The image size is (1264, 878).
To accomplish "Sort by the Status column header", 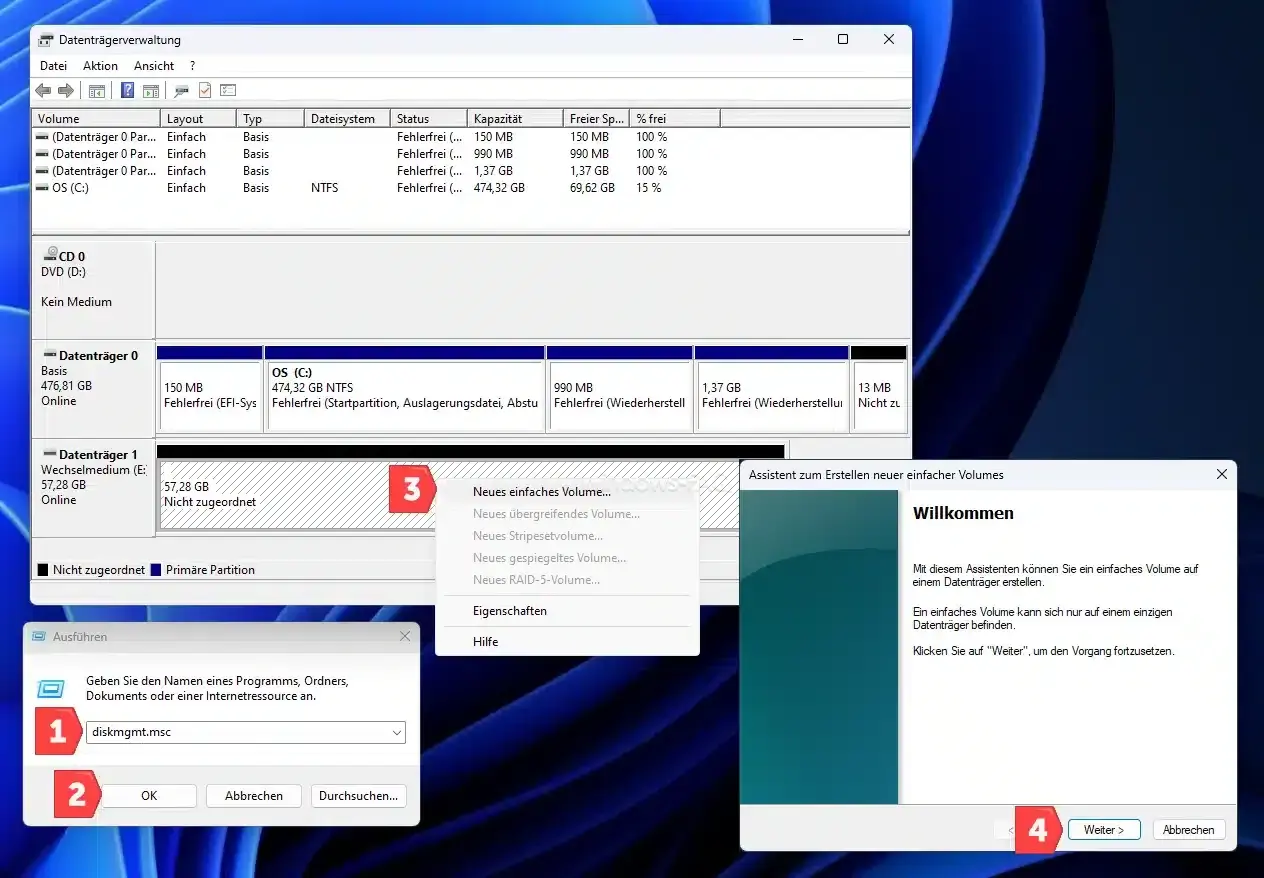I will [x=429, y=119].
